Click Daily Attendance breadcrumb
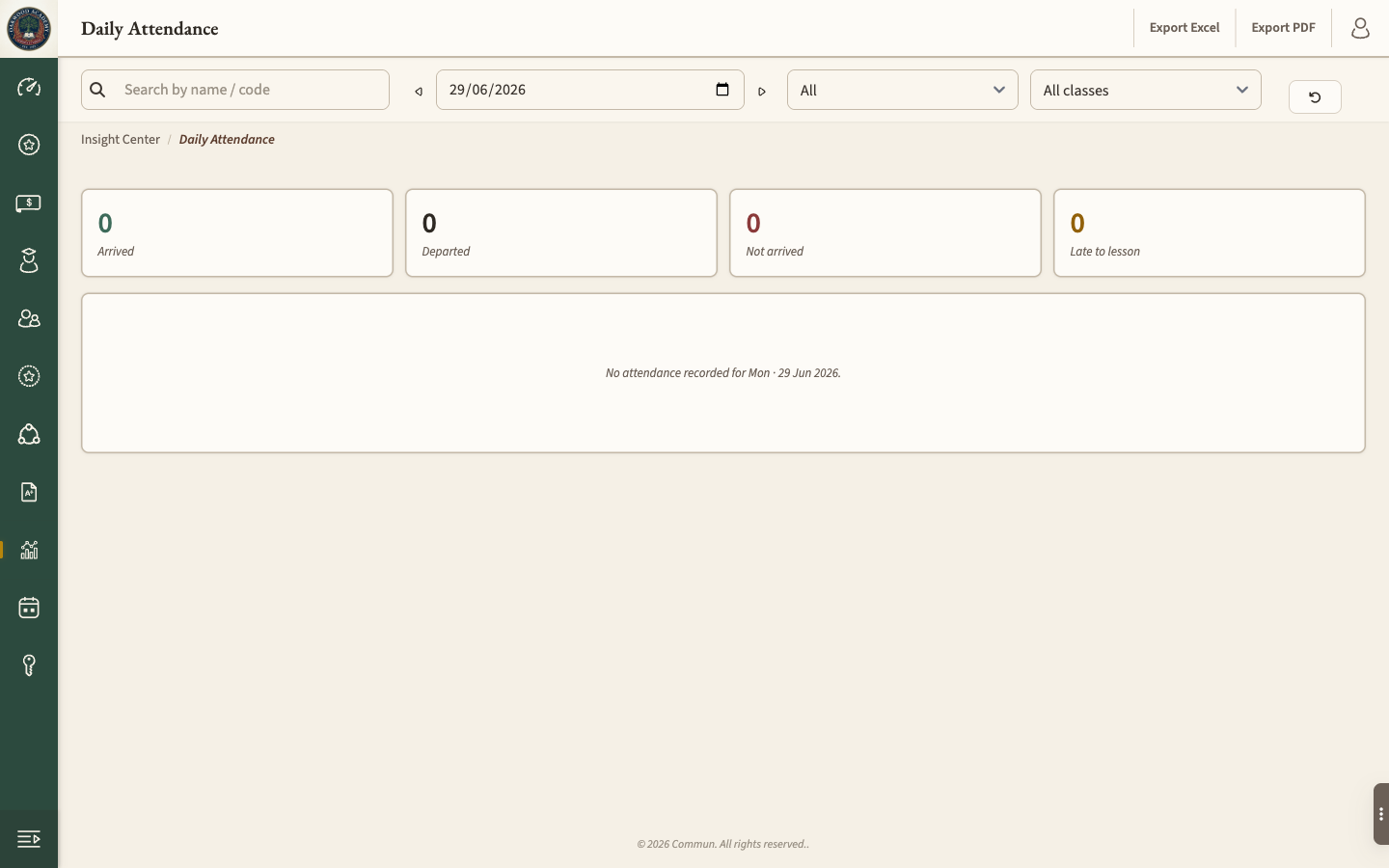 coord(227,140)
